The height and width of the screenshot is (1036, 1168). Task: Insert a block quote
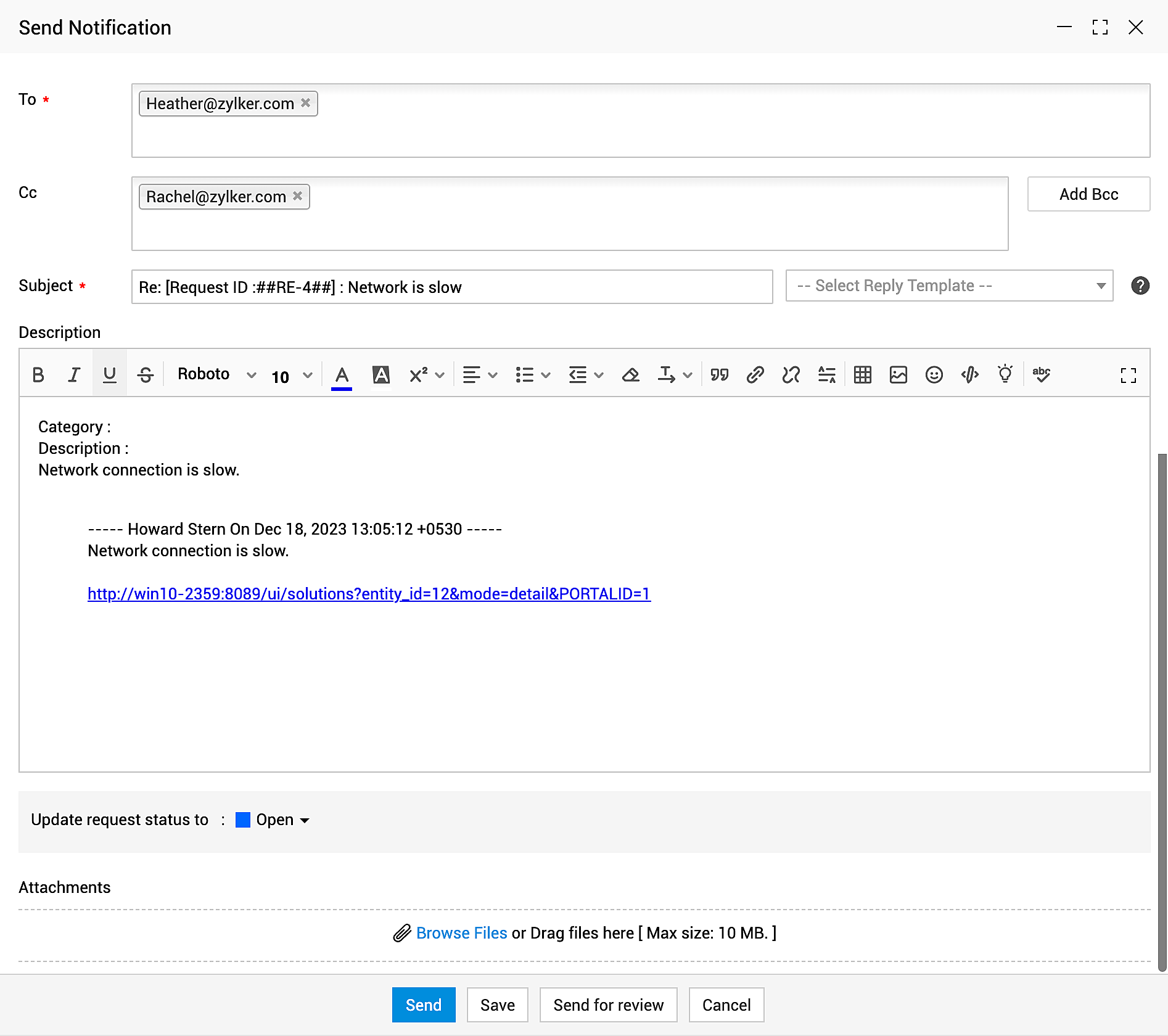coord(719,374)
